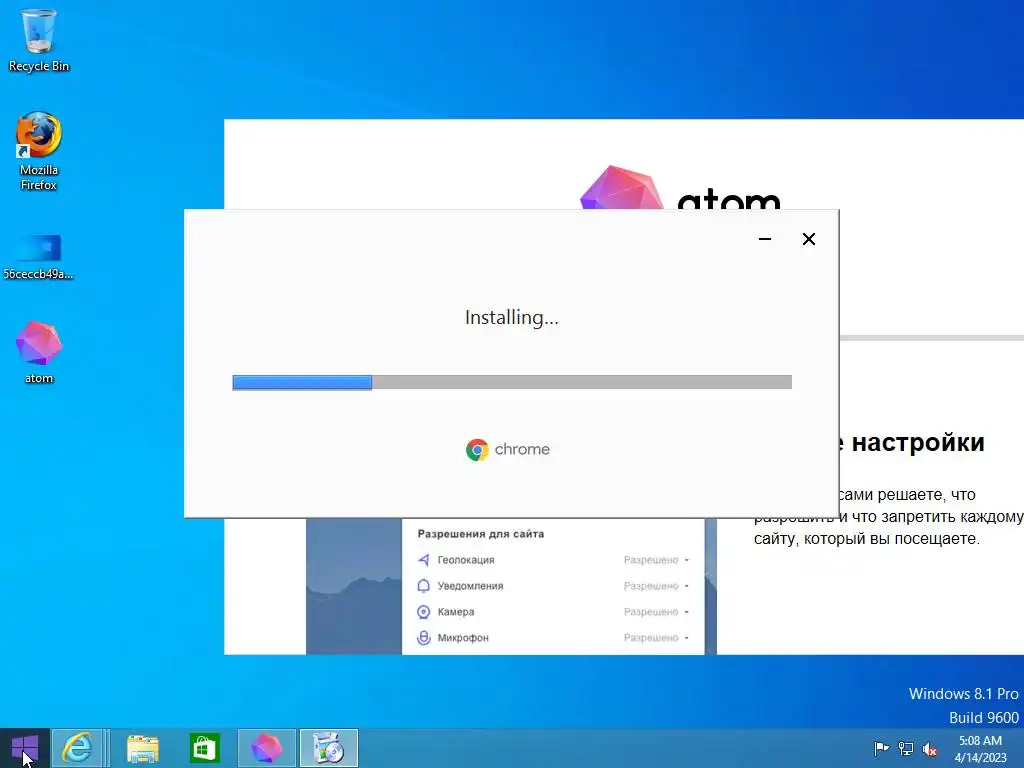This screenshot has height=768, width=1024.
Task: Open the Action Center flag icon
Action: tap(881, 748)
